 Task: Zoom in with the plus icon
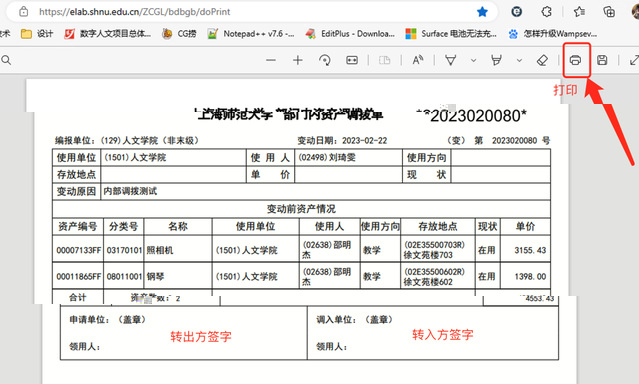[x=298, y=60]
